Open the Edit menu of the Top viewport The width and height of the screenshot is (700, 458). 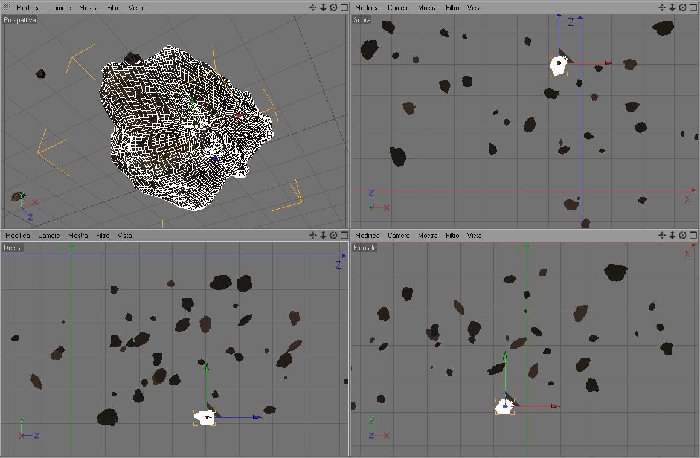tap(366, 8)
